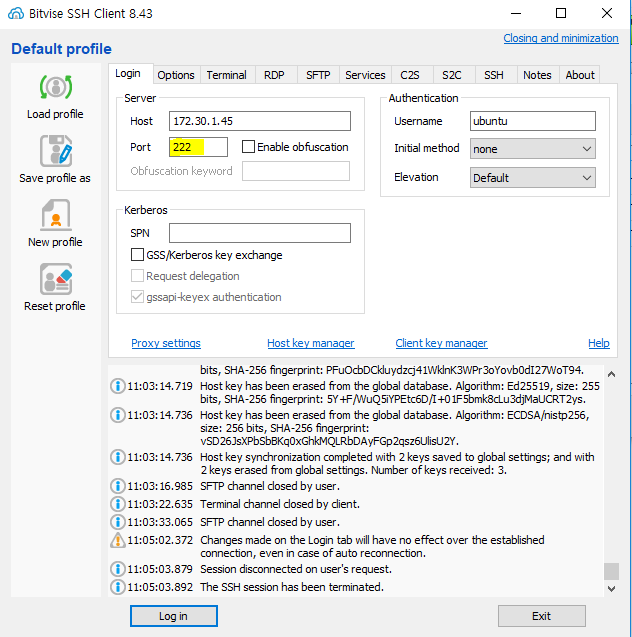
Task: Click the log scrollbar thumb
Action: click(611, 571)
